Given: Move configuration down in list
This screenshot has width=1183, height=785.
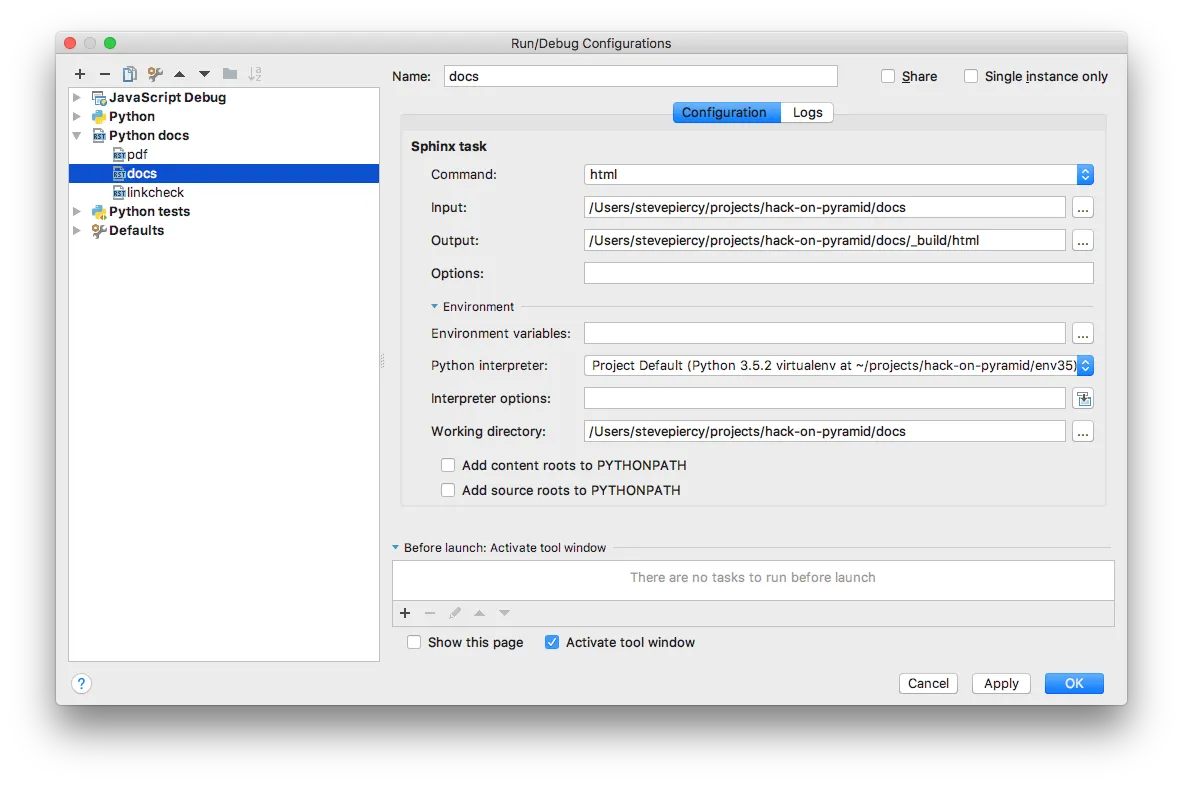Looking at the screenshot, I should point(204,74).
